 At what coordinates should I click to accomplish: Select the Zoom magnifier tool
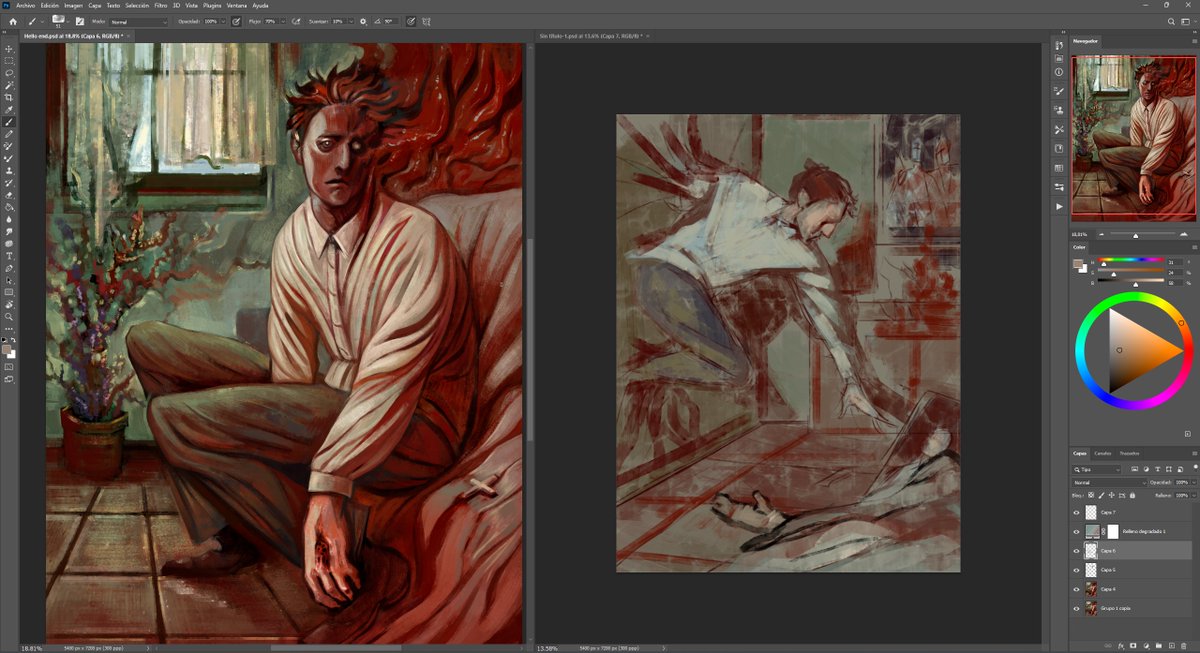pos(9,316)
